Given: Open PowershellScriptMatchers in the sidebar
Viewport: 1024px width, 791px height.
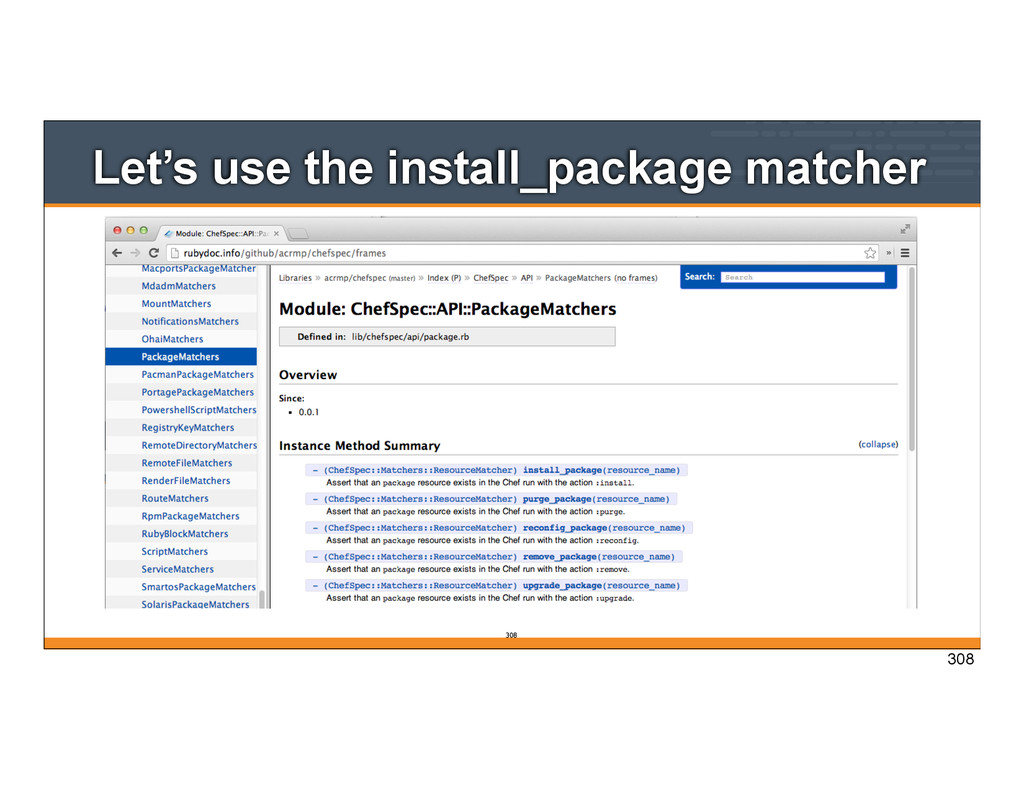Looking at the screenshot, I should point(199,410).
